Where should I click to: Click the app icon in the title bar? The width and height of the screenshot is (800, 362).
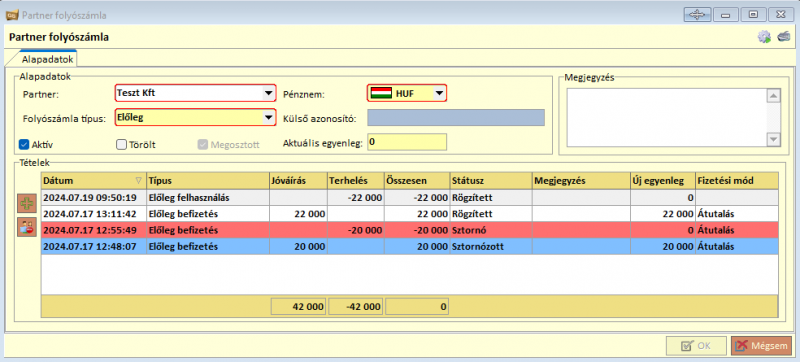[x=12, y=15]
